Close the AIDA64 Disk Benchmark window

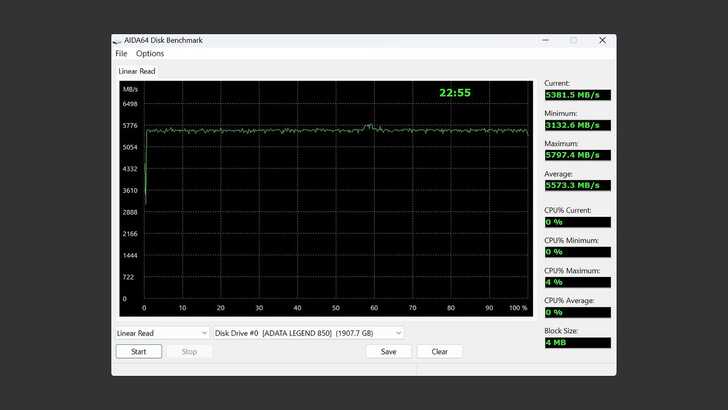[602, 40]
